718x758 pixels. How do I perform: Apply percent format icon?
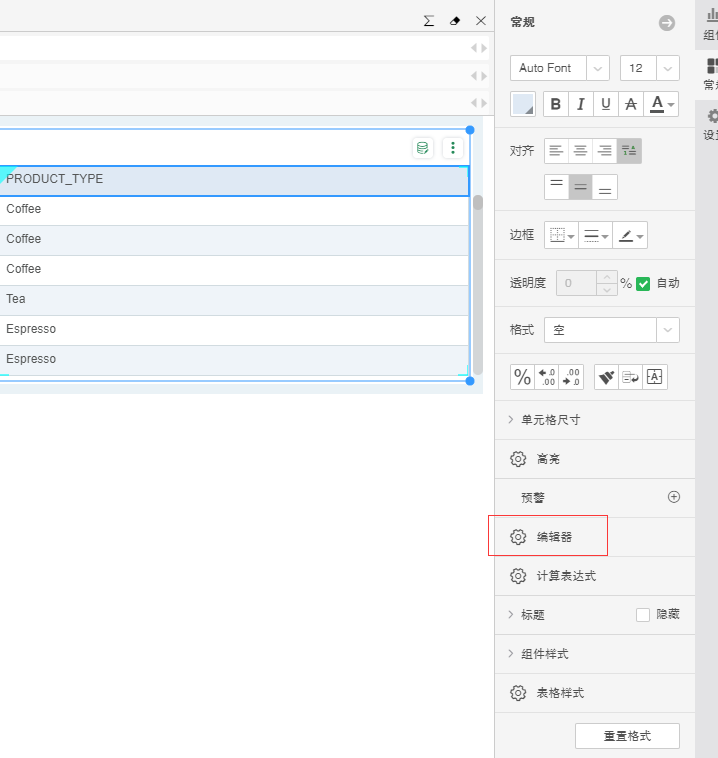point(522,377)
